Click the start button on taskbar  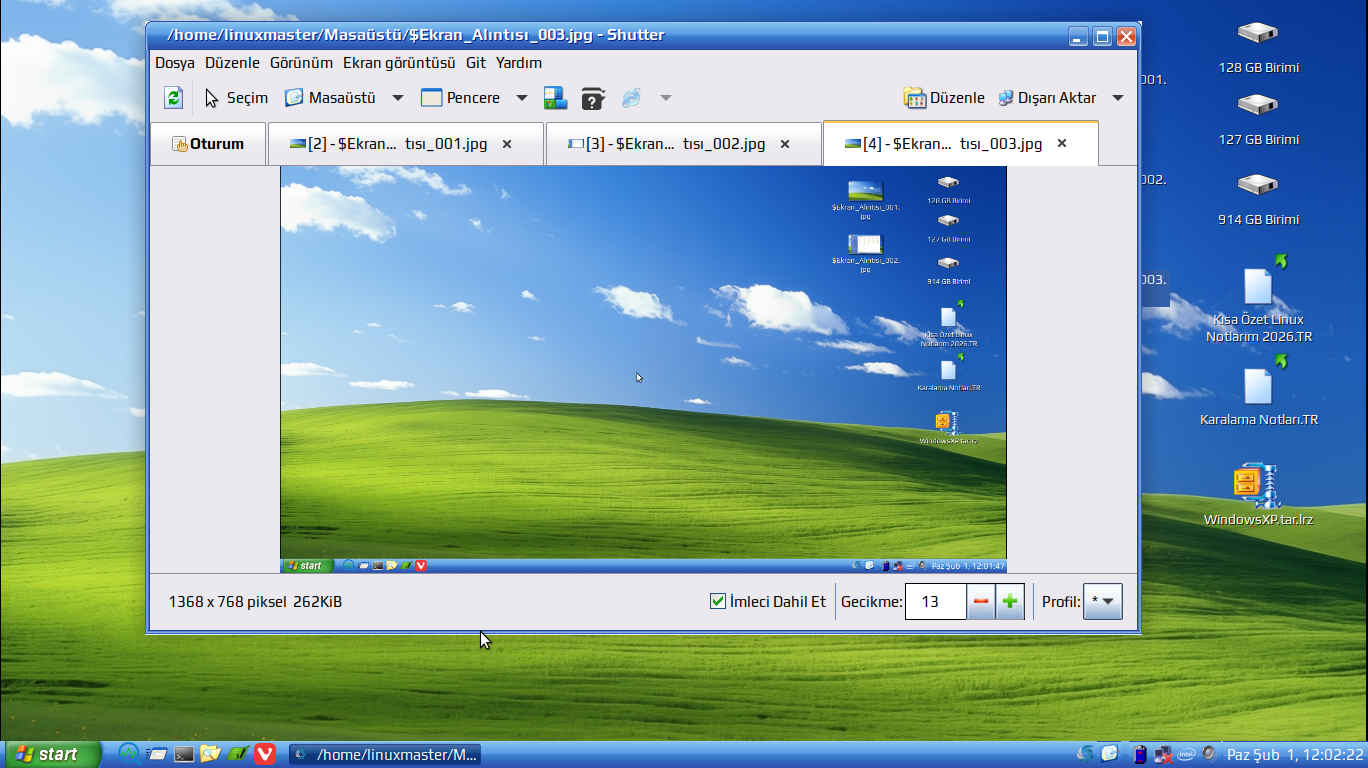tap(52, 754)
